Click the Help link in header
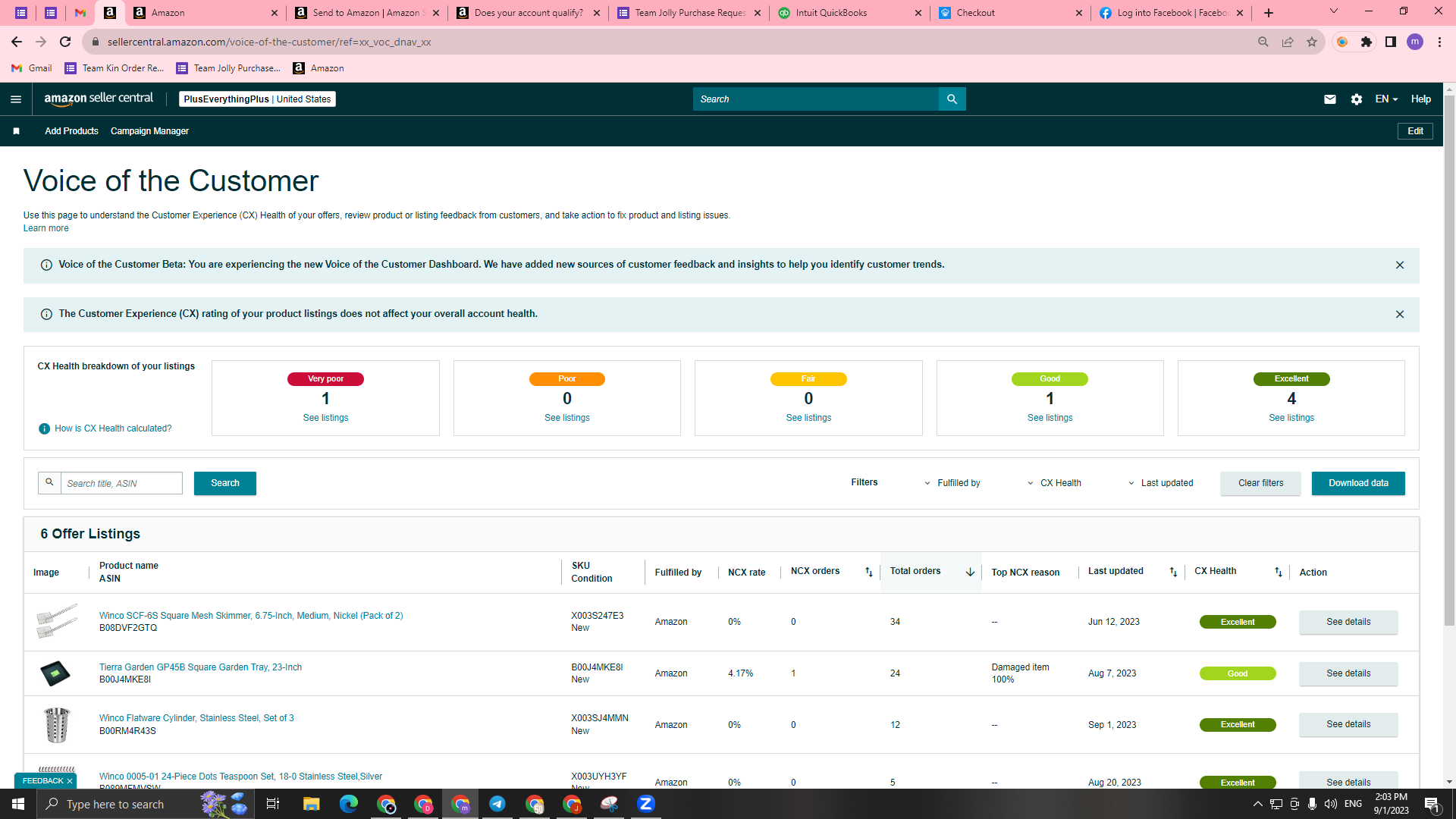This screenshot has width=1456, height=819. click(1420, 99)
